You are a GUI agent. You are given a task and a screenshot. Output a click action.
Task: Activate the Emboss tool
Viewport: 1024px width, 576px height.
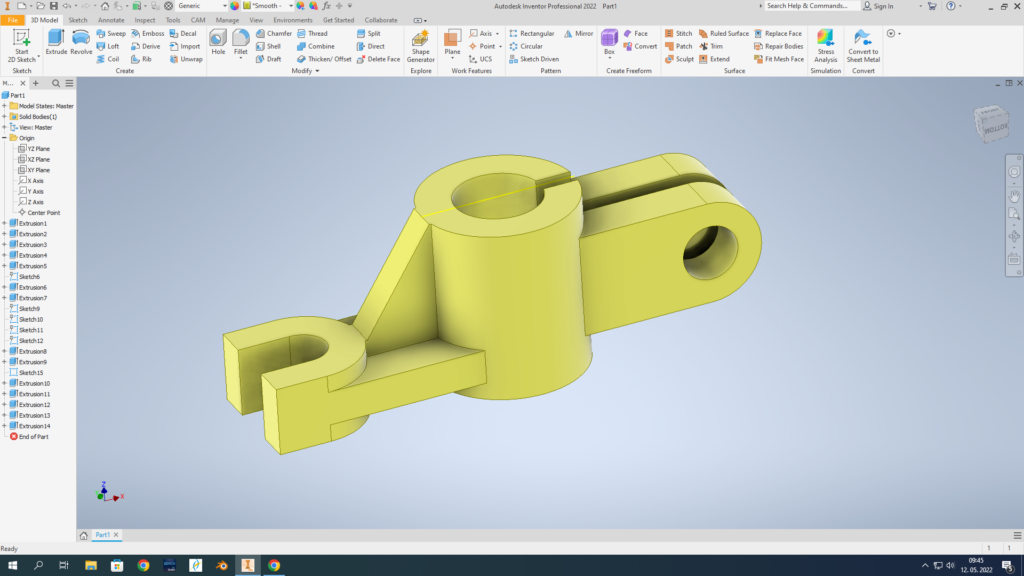(x=148, y=33)
